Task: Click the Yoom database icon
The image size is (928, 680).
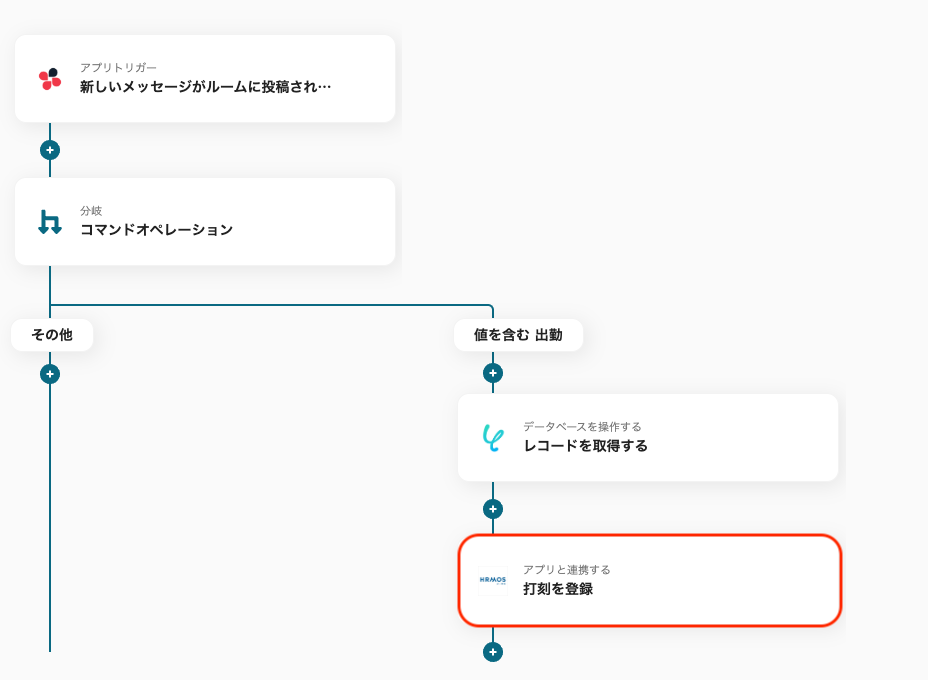Action: [x=493, y=438]
